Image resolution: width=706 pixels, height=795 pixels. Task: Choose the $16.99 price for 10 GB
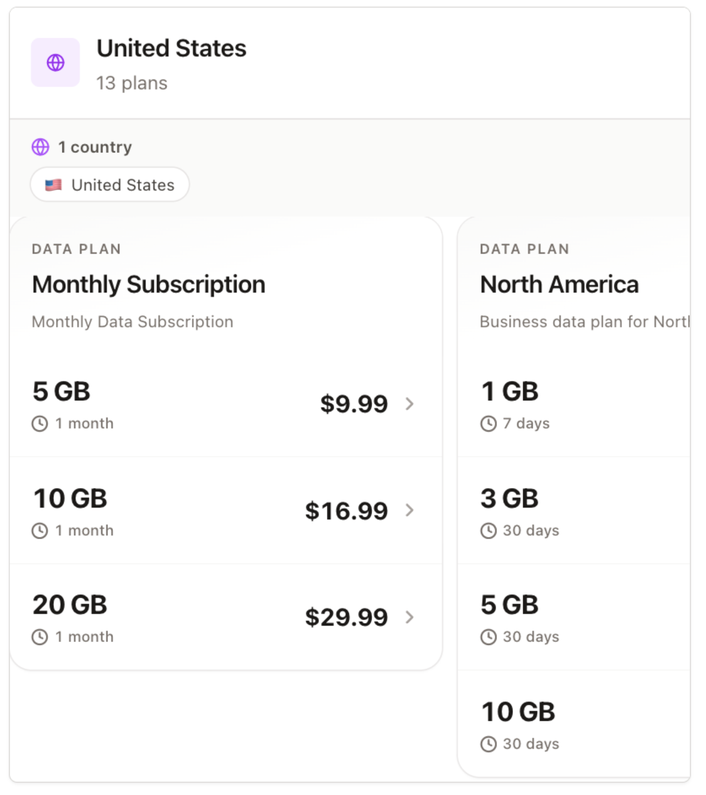coord(346,511)
